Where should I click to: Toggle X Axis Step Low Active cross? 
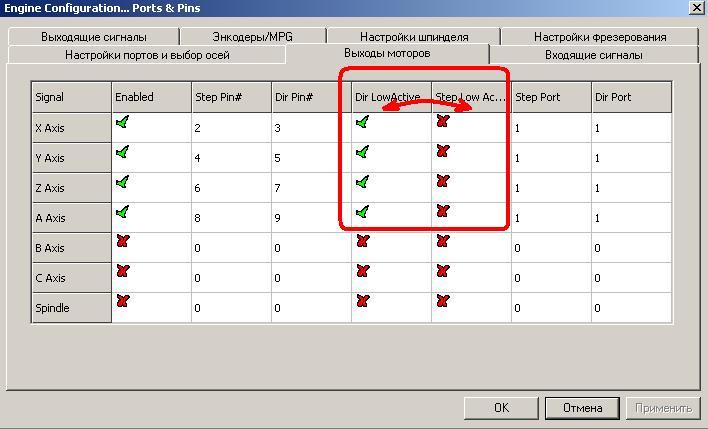coord(442,123)
